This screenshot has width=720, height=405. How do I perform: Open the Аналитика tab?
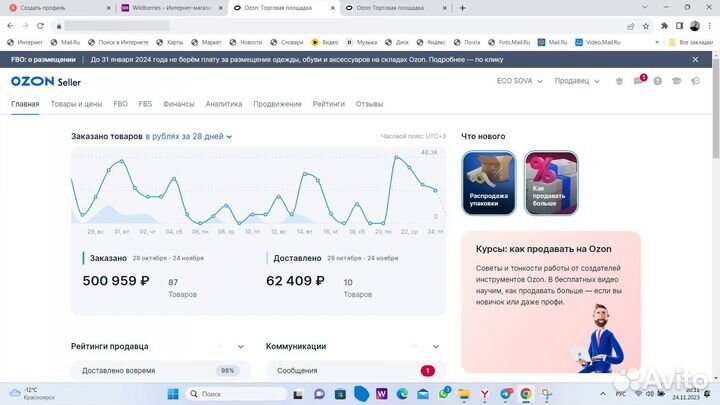click(224, 104)
